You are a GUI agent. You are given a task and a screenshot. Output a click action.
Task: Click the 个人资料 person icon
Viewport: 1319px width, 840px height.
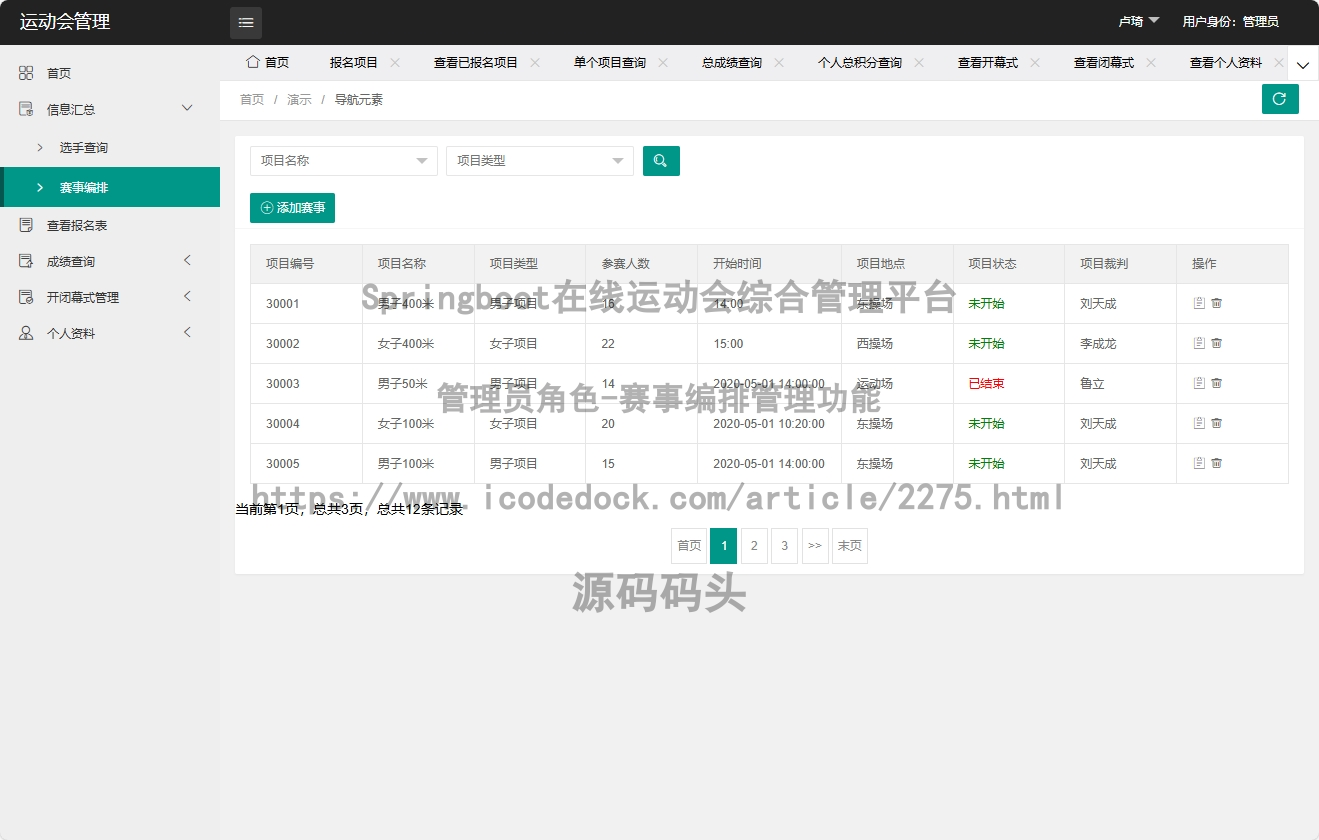pos(26,333)
